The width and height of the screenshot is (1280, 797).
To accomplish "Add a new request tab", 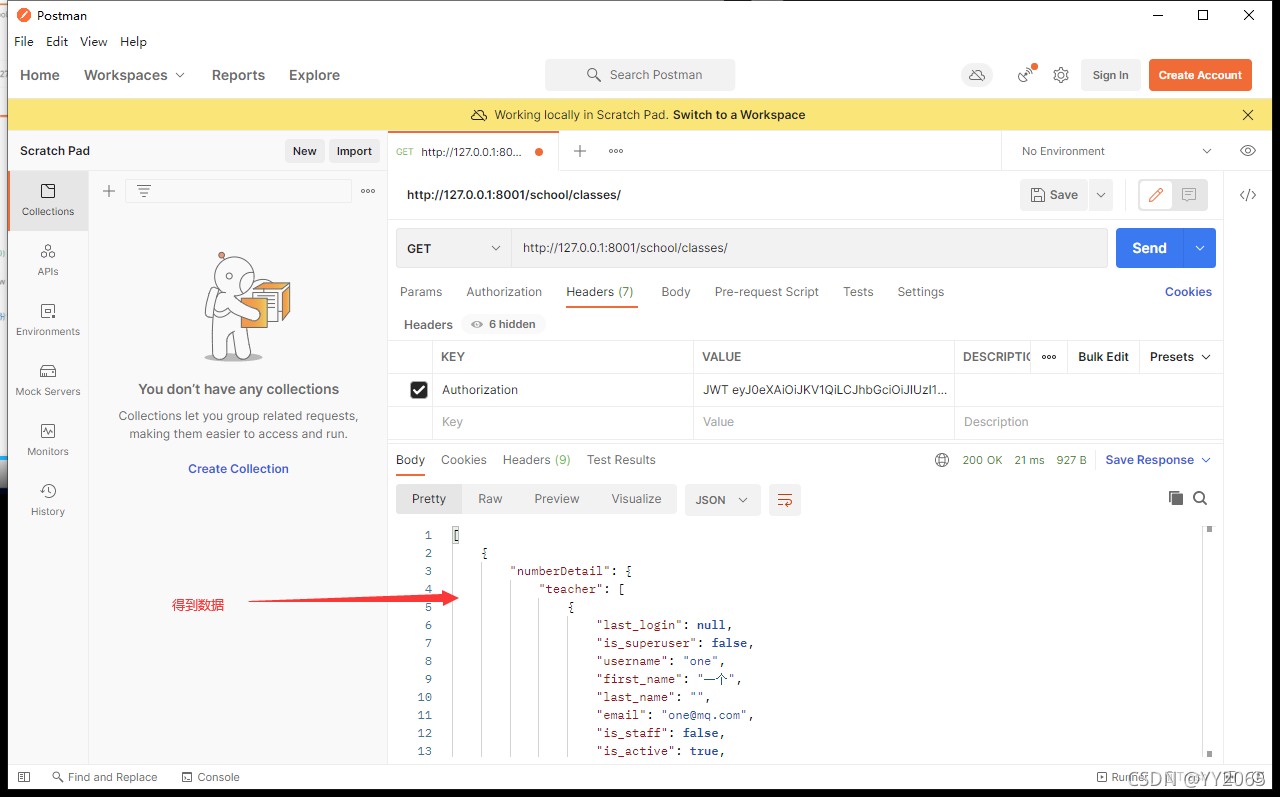I will click(x=579, y=151).
